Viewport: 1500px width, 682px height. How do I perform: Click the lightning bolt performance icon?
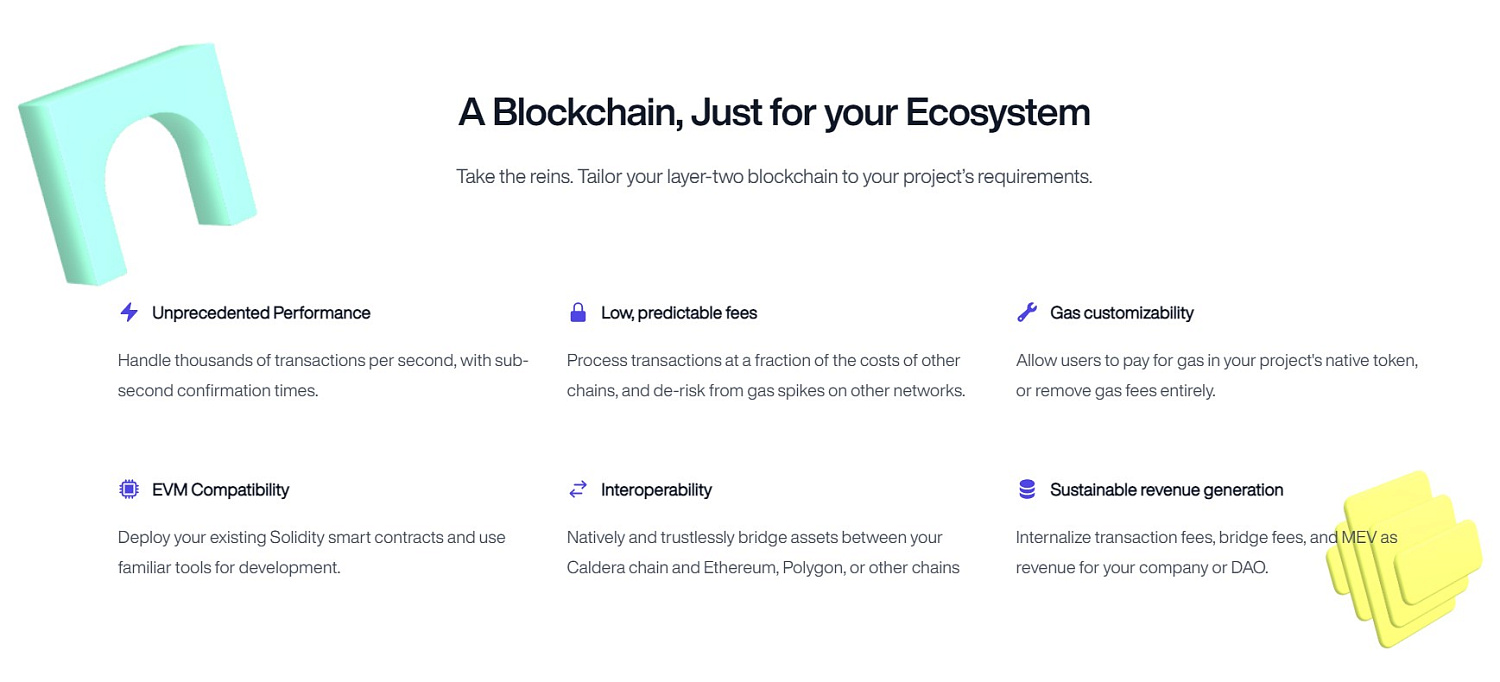tap(129, 313)
